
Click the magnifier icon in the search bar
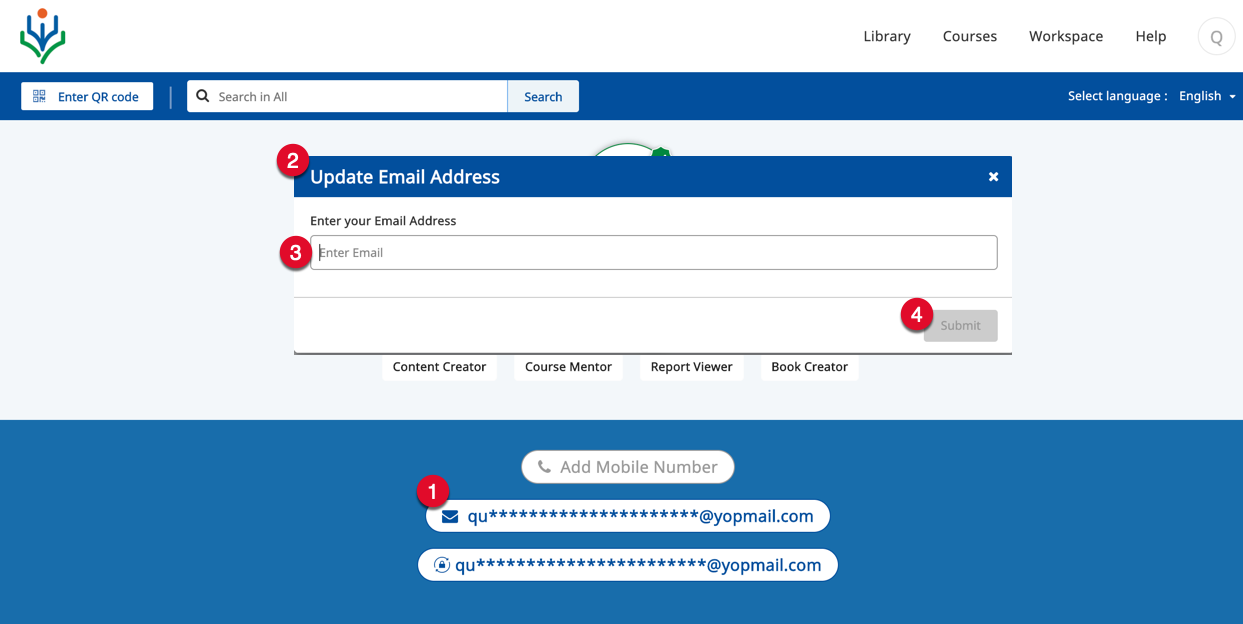click(x=203, y=96)
